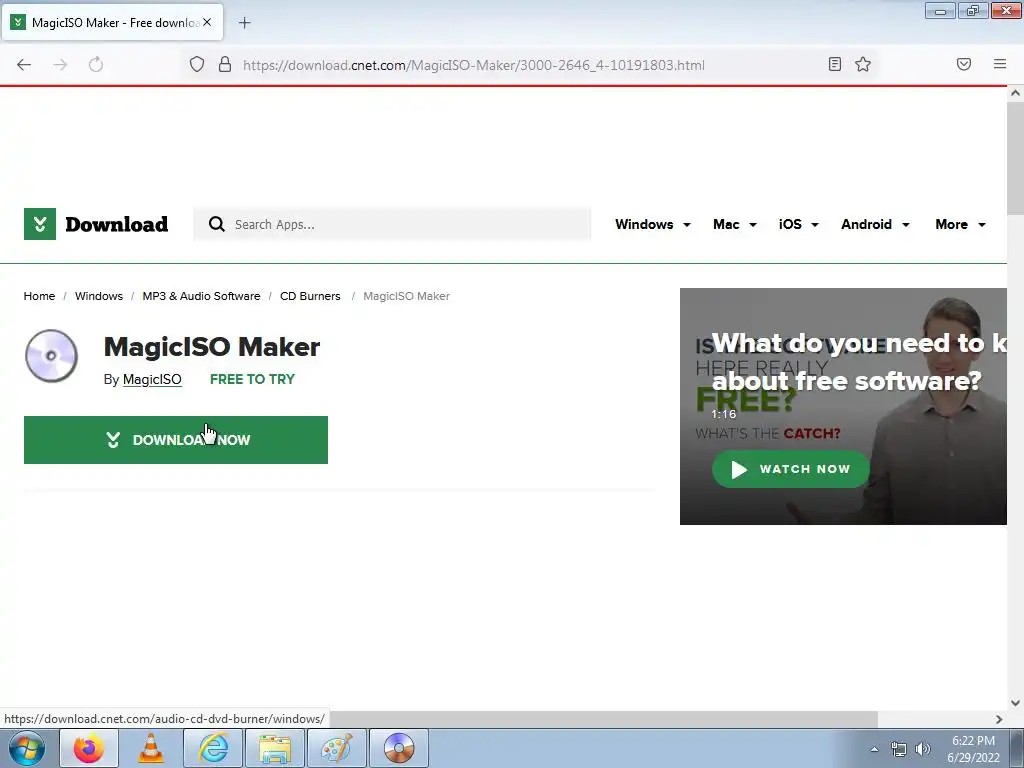The height and width of the screenshot is (768, 1024).
Task: Reload the page with the refresh icon
Action: click(96, 65)
